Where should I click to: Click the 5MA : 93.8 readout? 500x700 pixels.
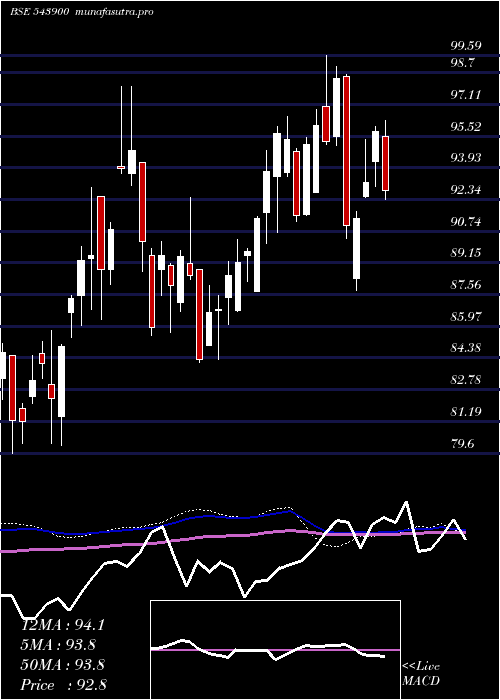58,644
